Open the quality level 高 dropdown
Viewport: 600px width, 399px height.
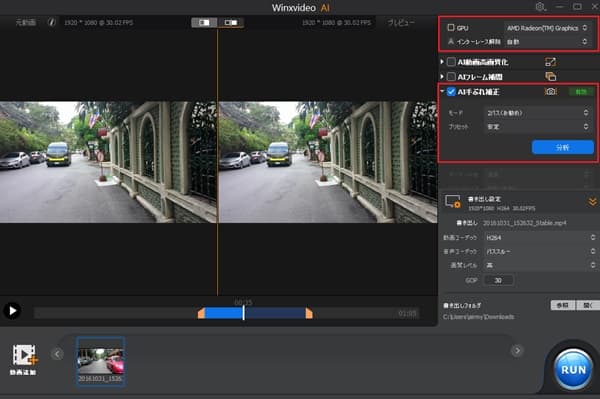coord(540,265)
